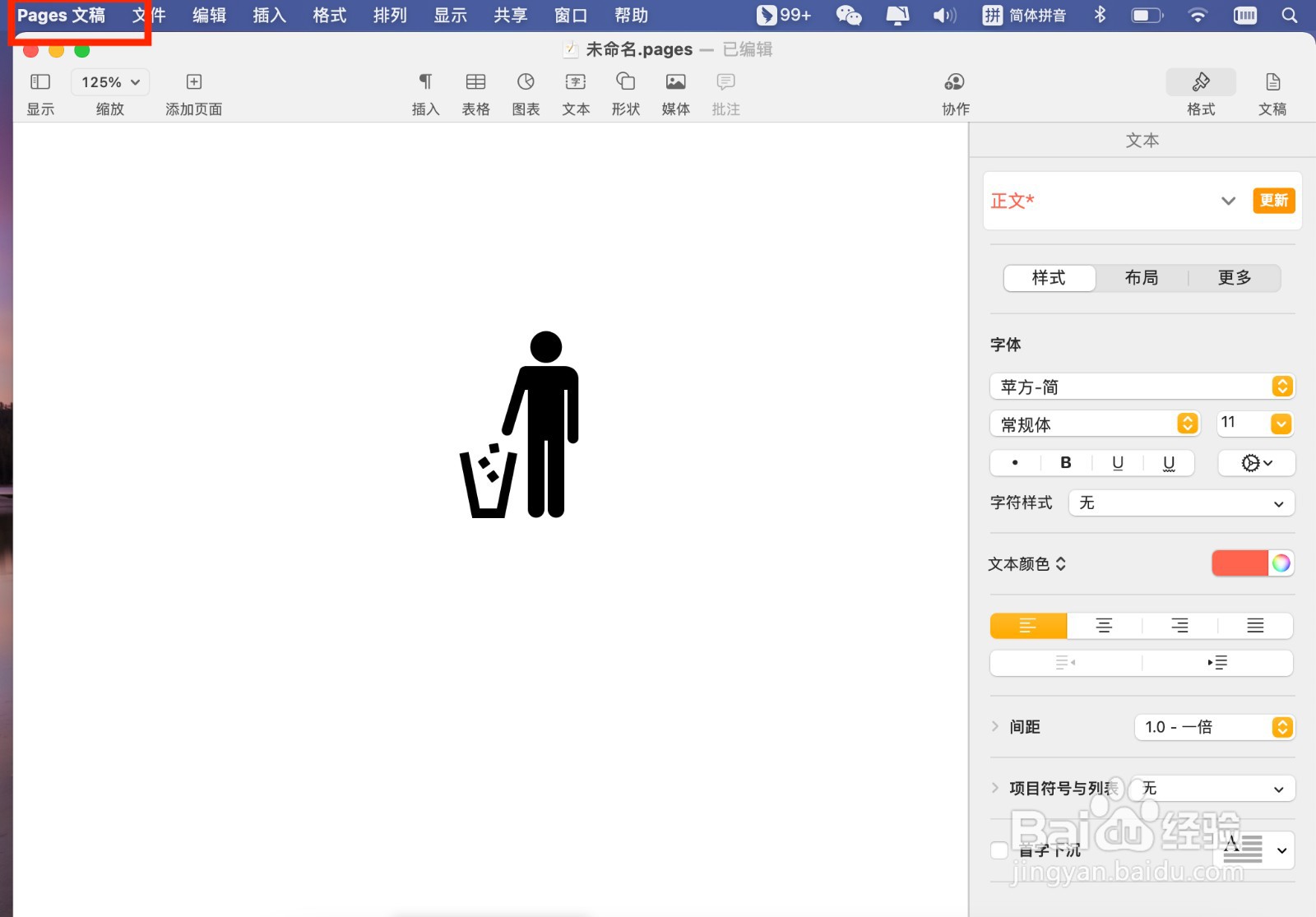Click the Insert paragraph-mark icon
This screenshot has width=1316, height=917.
[x=425, y=82]
